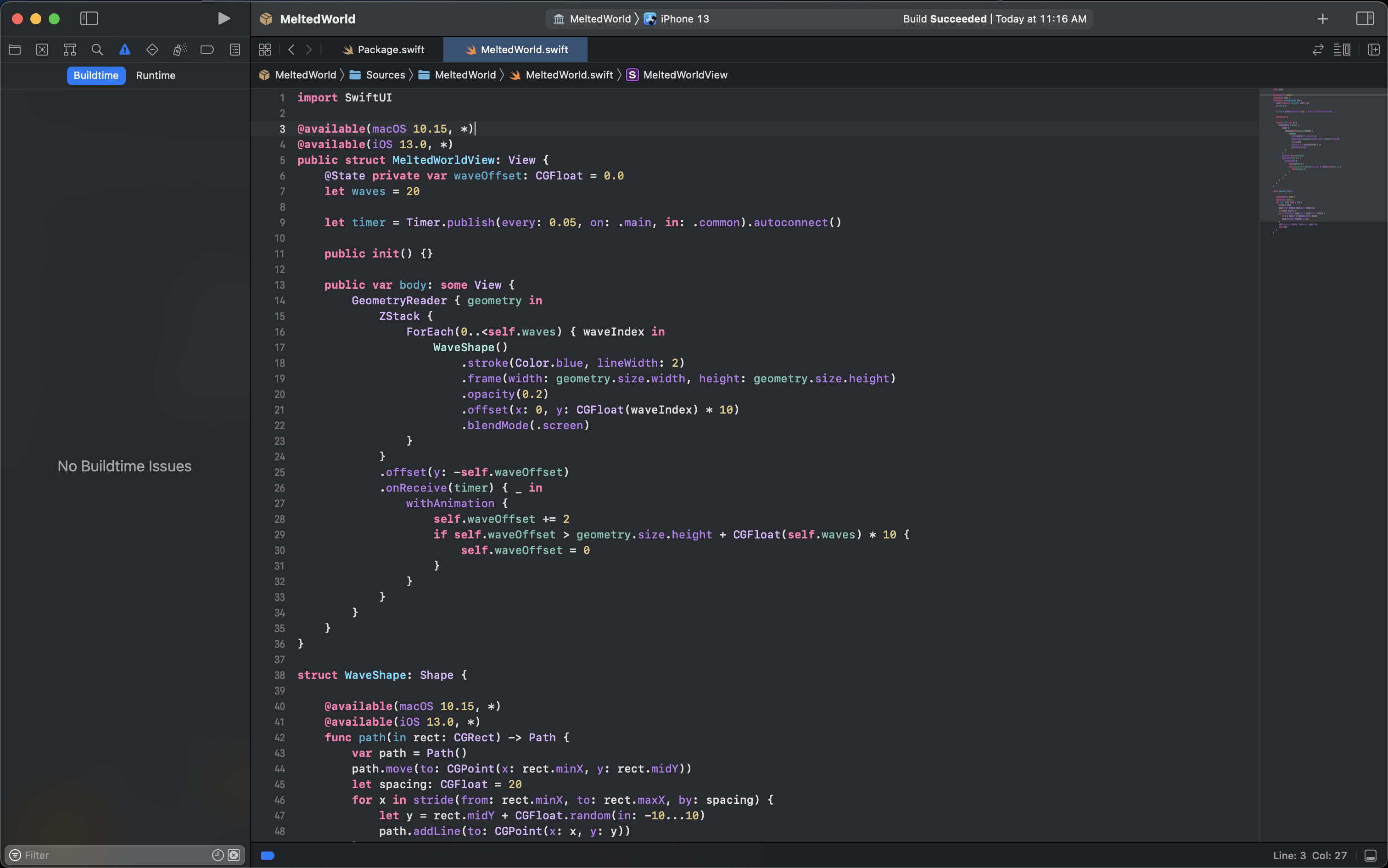Toggle the left navigator sidebar visibility
This screenshot has height=868, width=1388.
[89, 18]
